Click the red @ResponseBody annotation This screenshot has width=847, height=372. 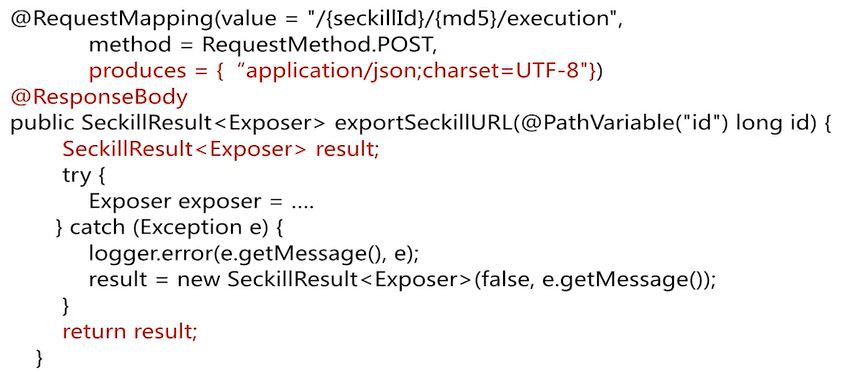[99, 98]
